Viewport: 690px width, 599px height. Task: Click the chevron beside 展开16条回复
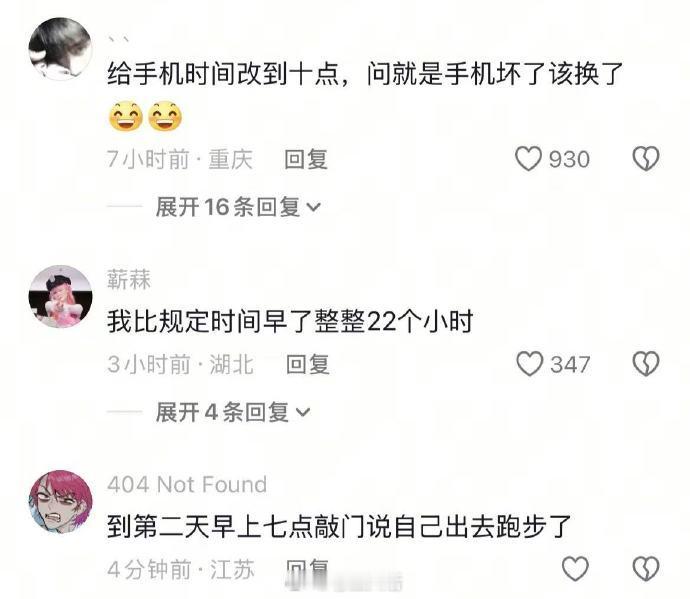[314, 207]
